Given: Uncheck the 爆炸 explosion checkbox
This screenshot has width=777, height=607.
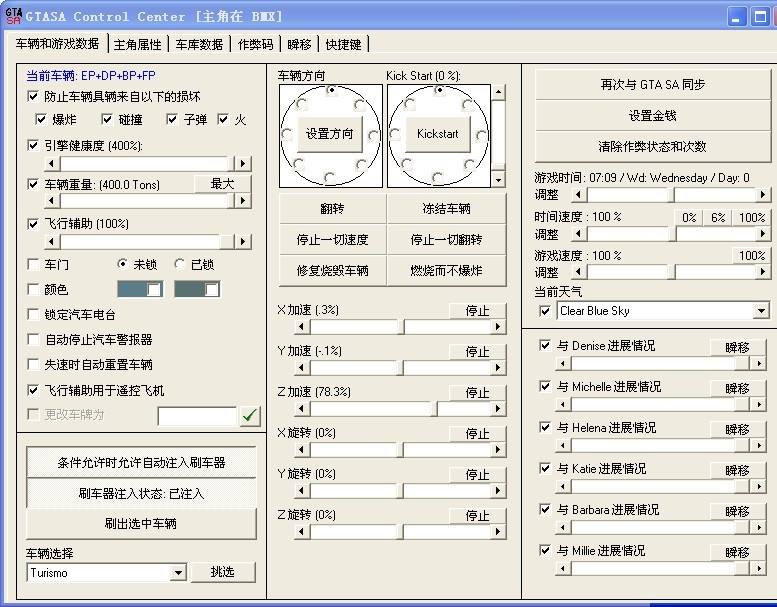Looking at the screenshot, I should click(41, 119).
